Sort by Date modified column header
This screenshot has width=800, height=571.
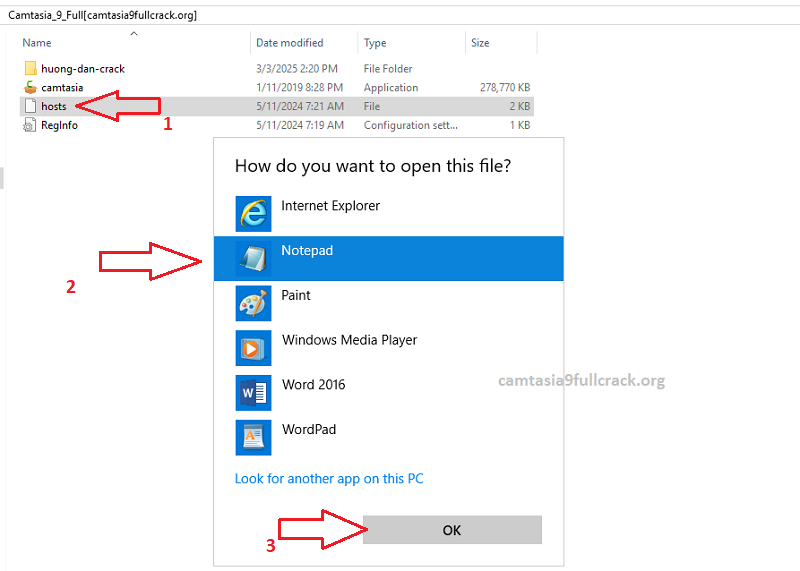[290, 43]
